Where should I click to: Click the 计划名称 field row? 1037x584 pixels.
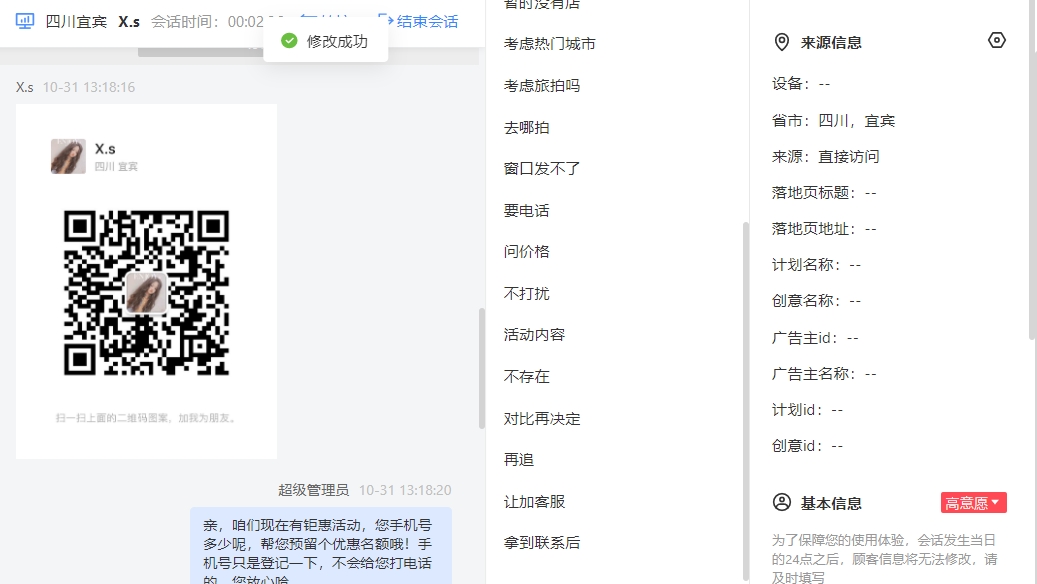[816, 265]
